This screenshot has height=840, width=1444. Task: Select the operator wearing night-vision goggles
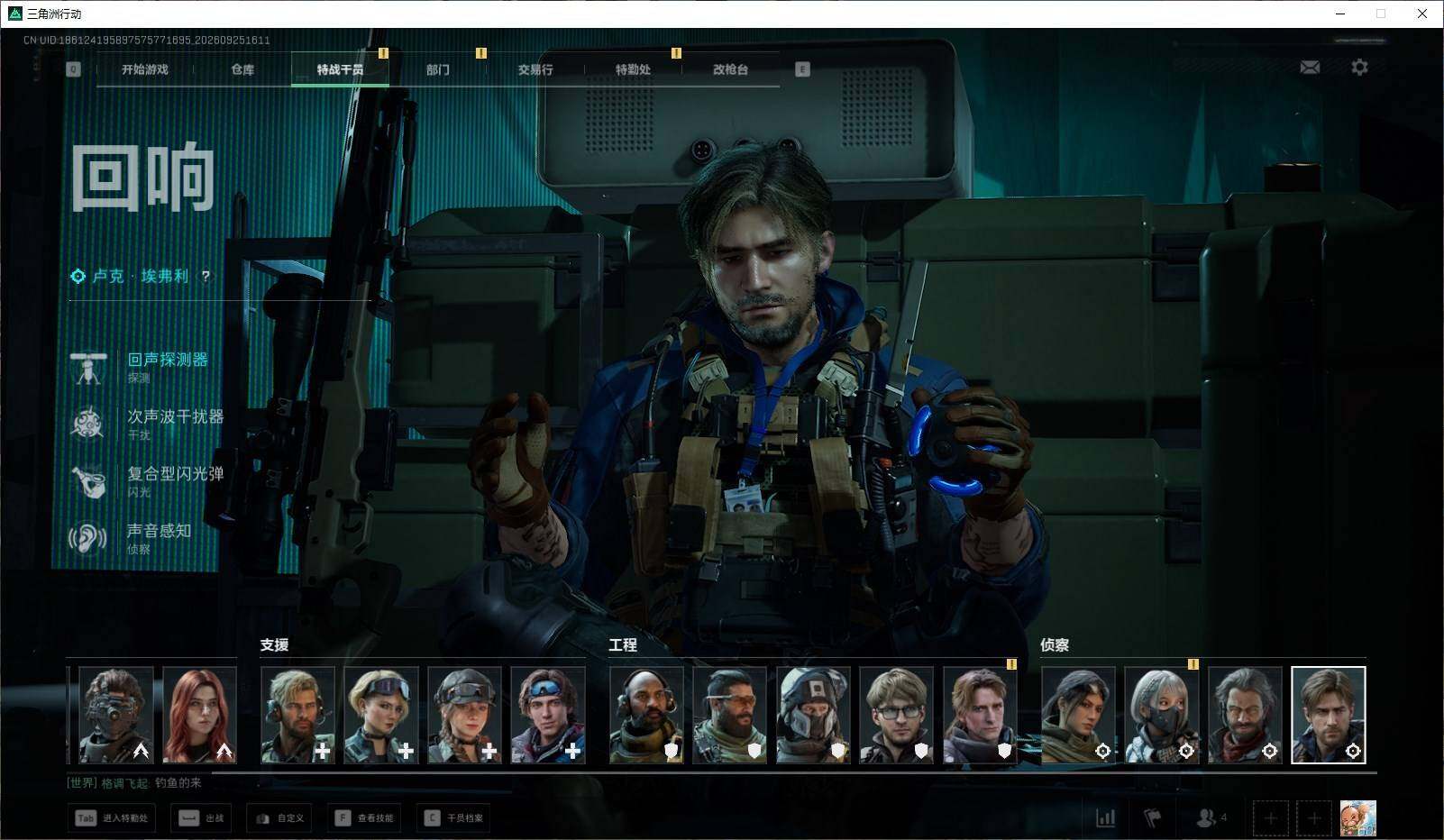[116, 715]
